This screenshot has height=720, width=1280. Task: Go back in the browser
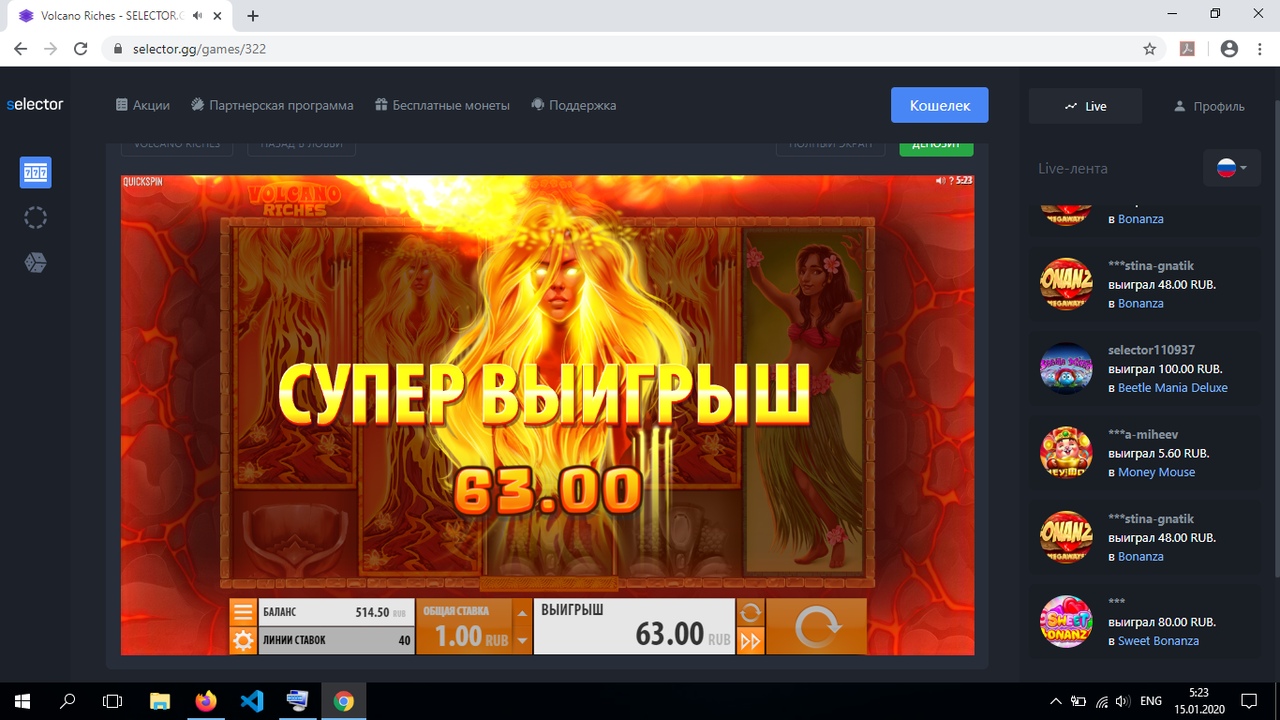point(20,49)
